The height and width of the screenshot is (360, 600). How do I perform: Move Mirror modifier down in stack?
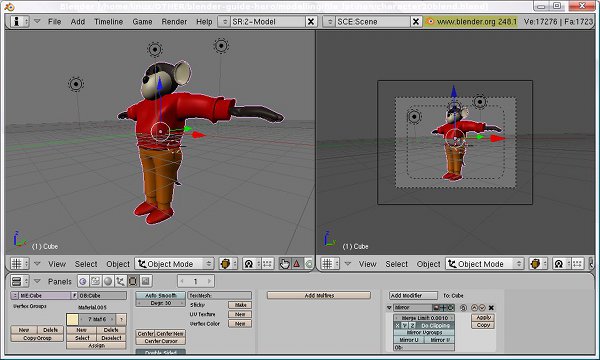482,308
